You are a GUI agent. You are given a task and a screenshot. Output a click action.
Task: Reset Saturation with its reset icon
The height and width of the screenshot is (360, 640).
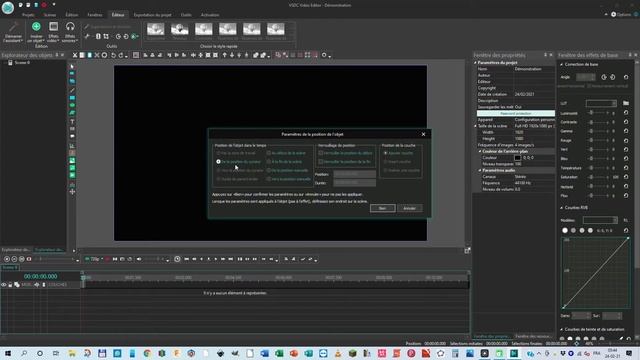(x=626, y=177)
